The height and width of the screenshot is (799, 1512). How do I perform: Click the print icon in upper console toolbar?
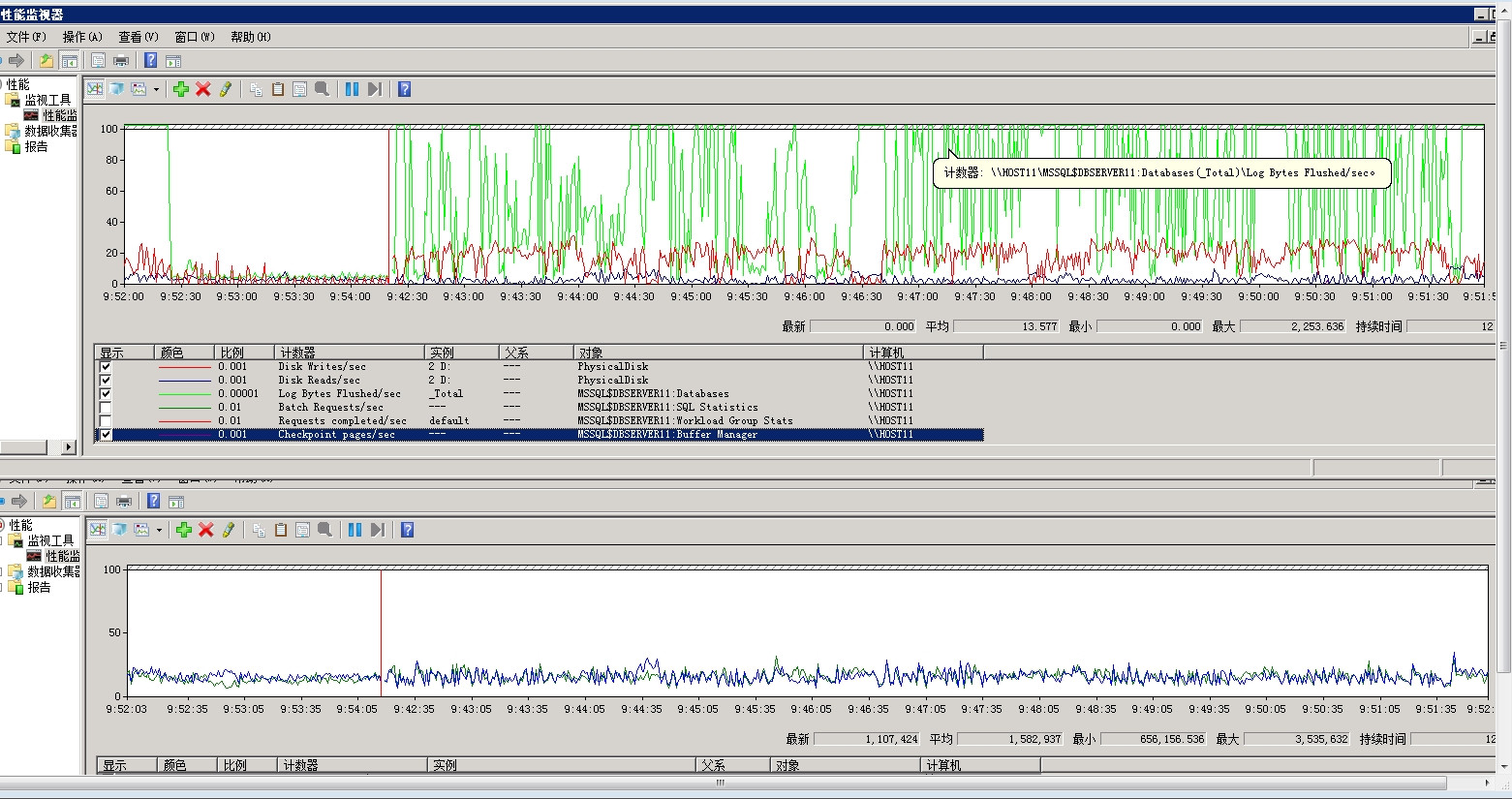(121, 60)
